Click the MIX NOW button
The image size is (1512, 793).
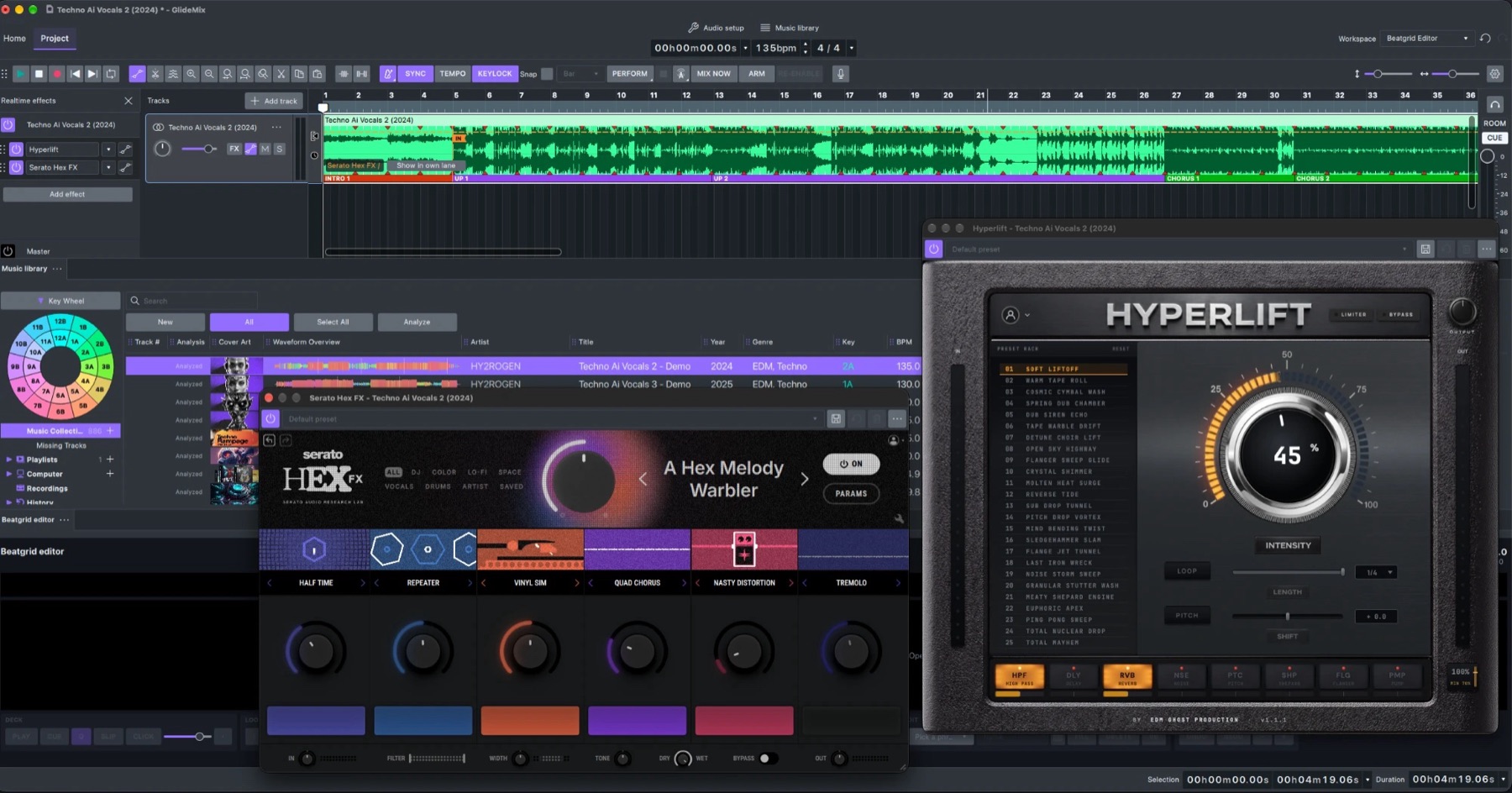pos(713,74)
